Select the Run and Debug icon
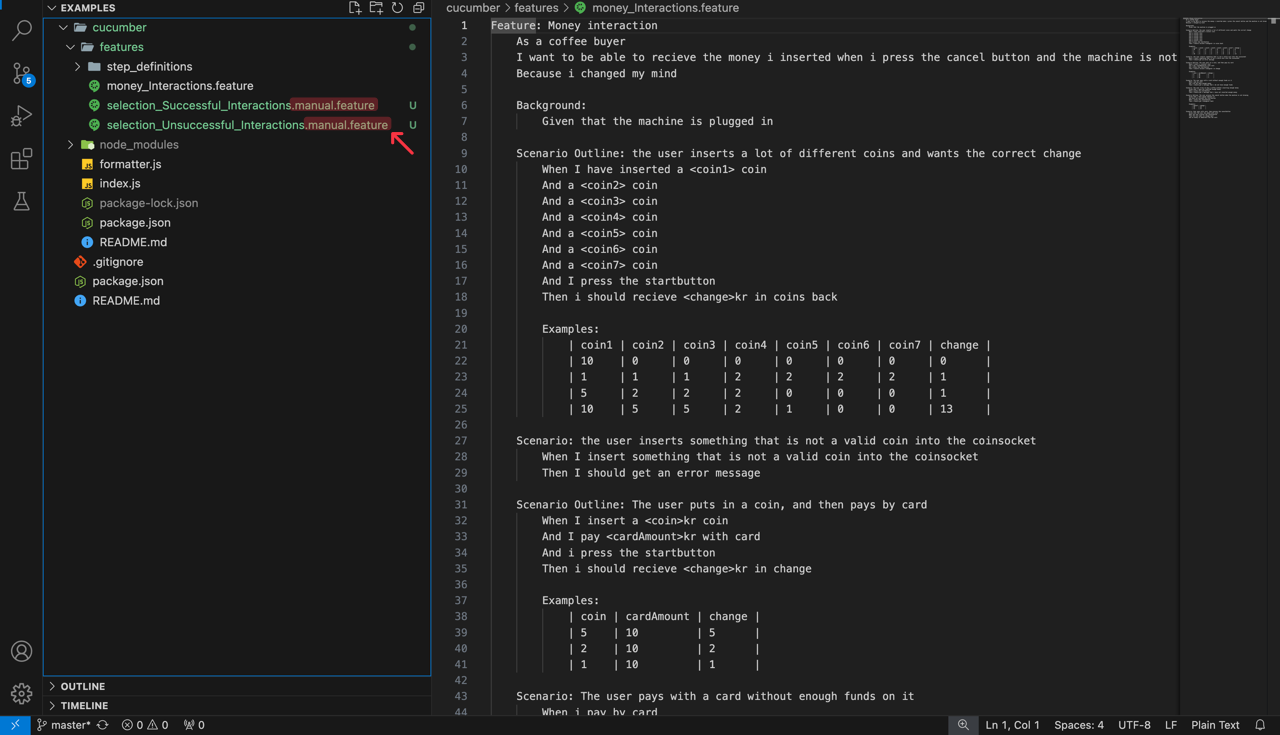The image size is (1280, 735). pos(21,116)
